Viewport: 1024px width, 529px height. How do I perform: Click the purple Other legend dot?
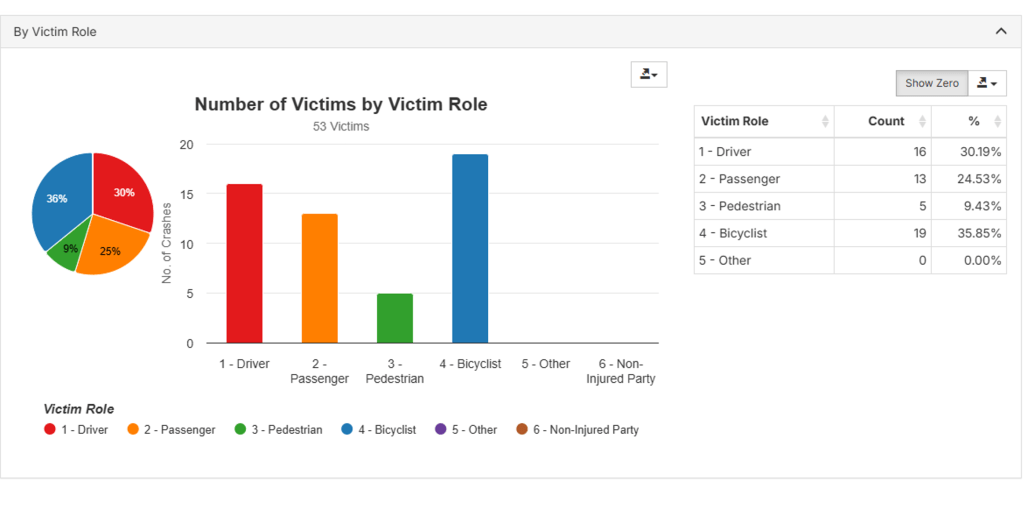[440, 430]
